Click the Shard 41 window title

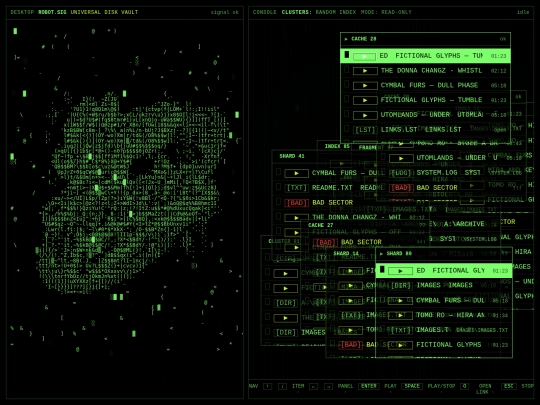[292, 156]
